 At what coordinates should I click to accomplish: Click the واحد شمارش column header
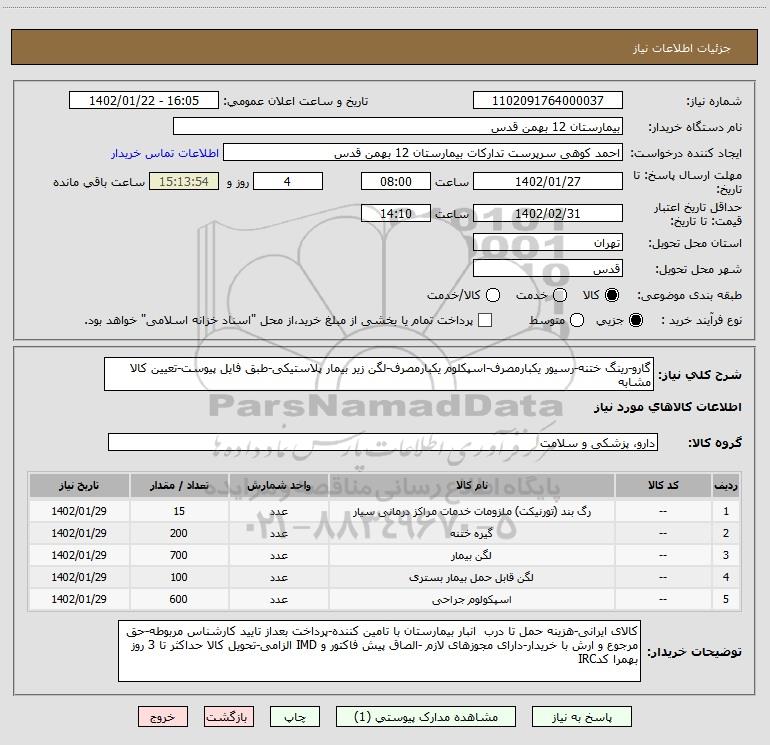(x=278, y=485)
